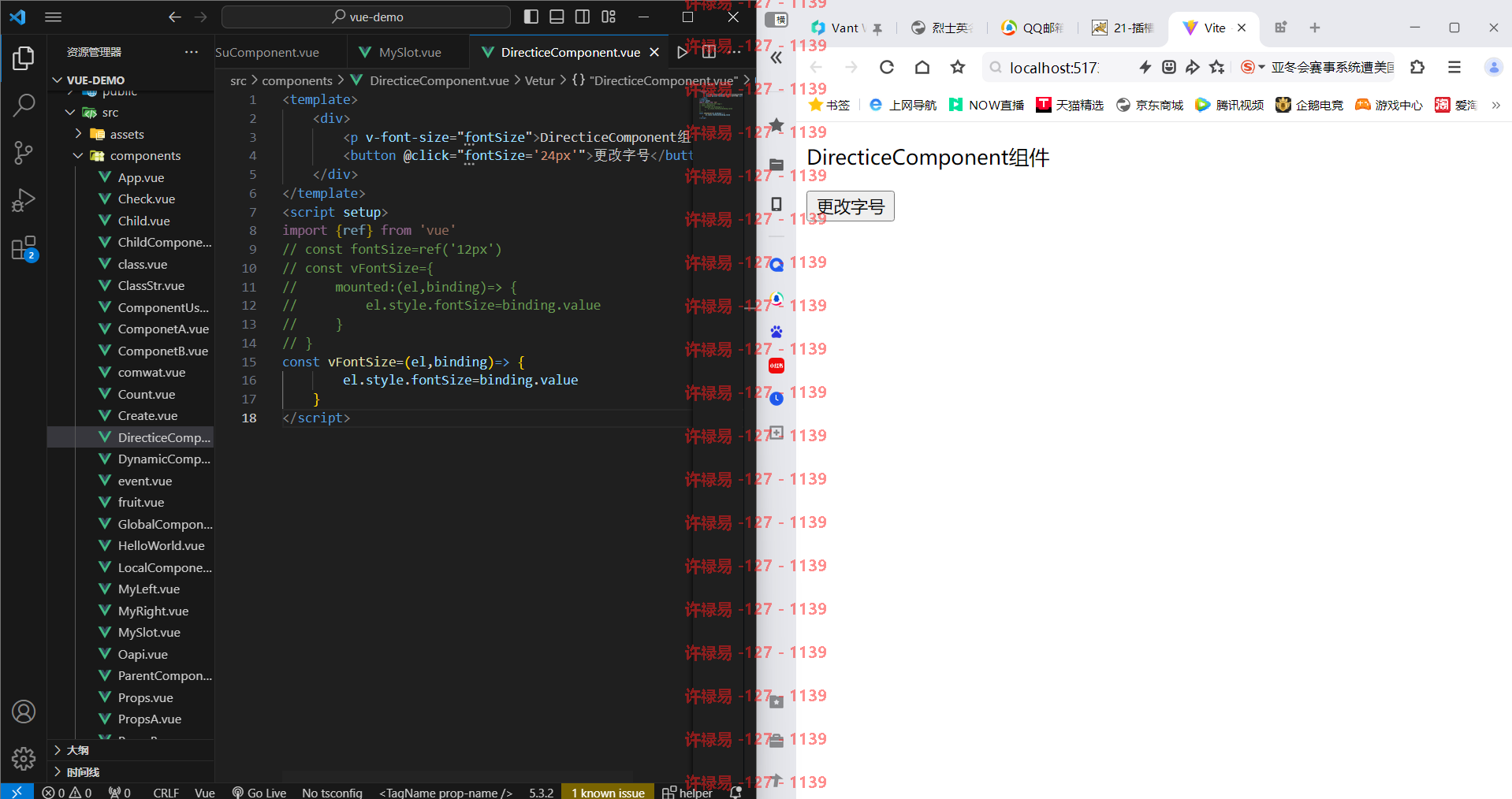1512x799 pixels.
Task: Open a new browser tab
Action: coord(1315,28)
